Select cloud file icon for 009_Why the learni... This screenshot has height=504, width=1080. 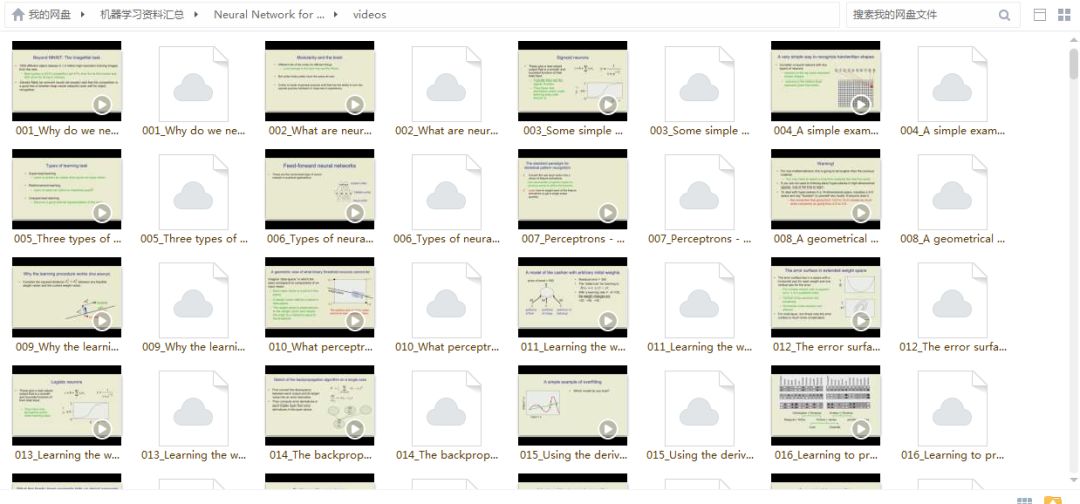(194, 300)
